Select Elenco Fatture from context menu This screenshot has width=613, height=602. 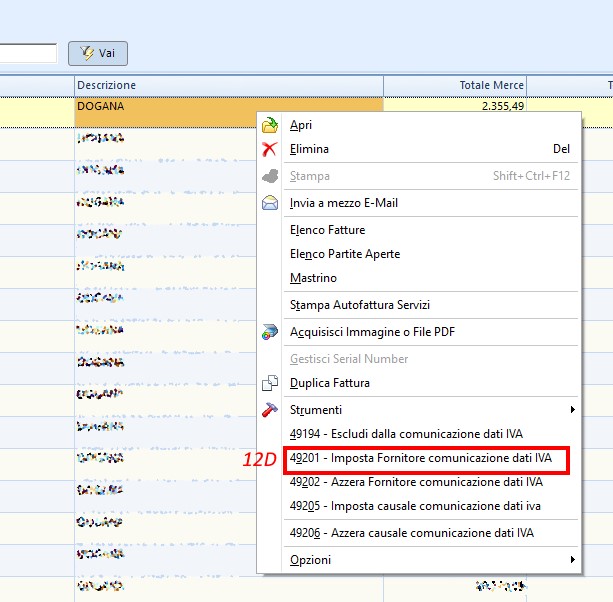tap(327, 230)
